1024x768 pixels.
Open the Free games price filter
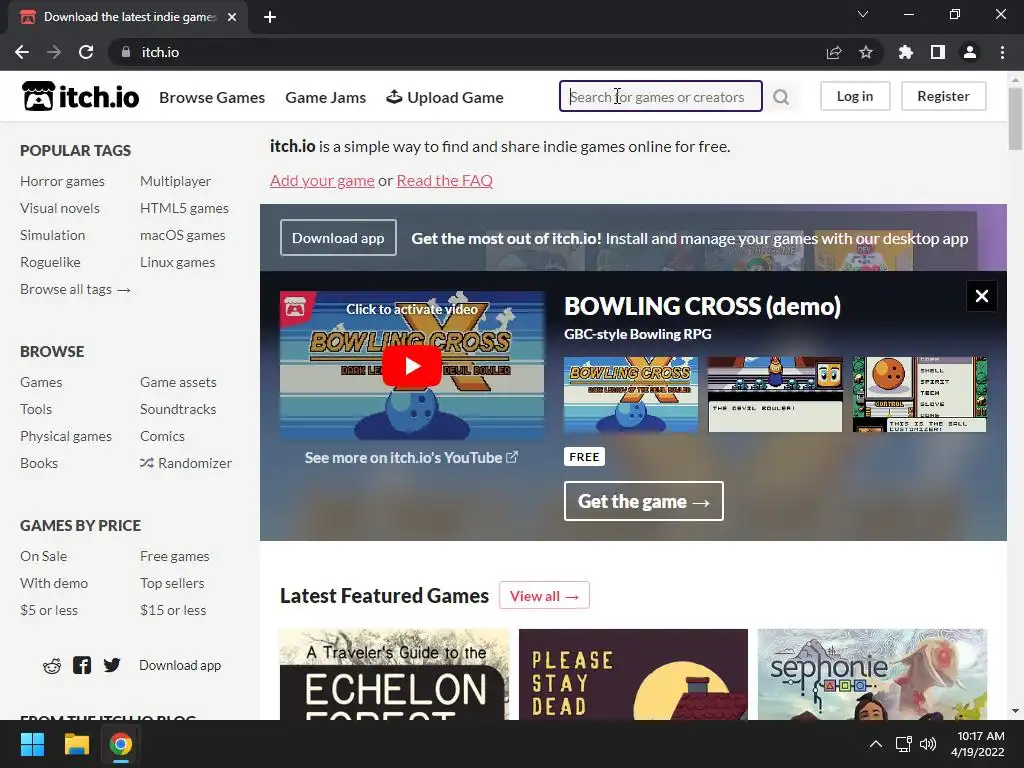click(x=174, y=556)
